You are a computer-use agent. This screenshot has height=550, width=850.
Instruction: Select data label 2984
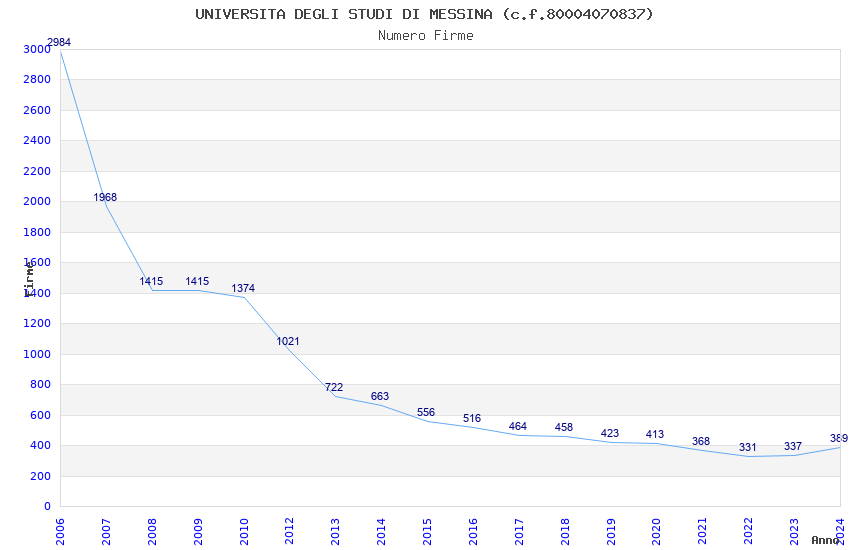59,42
